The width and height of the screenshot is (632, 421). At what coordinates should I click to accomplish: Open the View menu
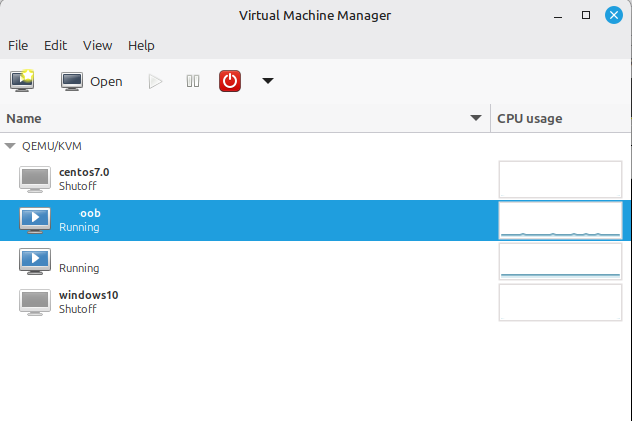pyautogui.click(x=98, y=46)
